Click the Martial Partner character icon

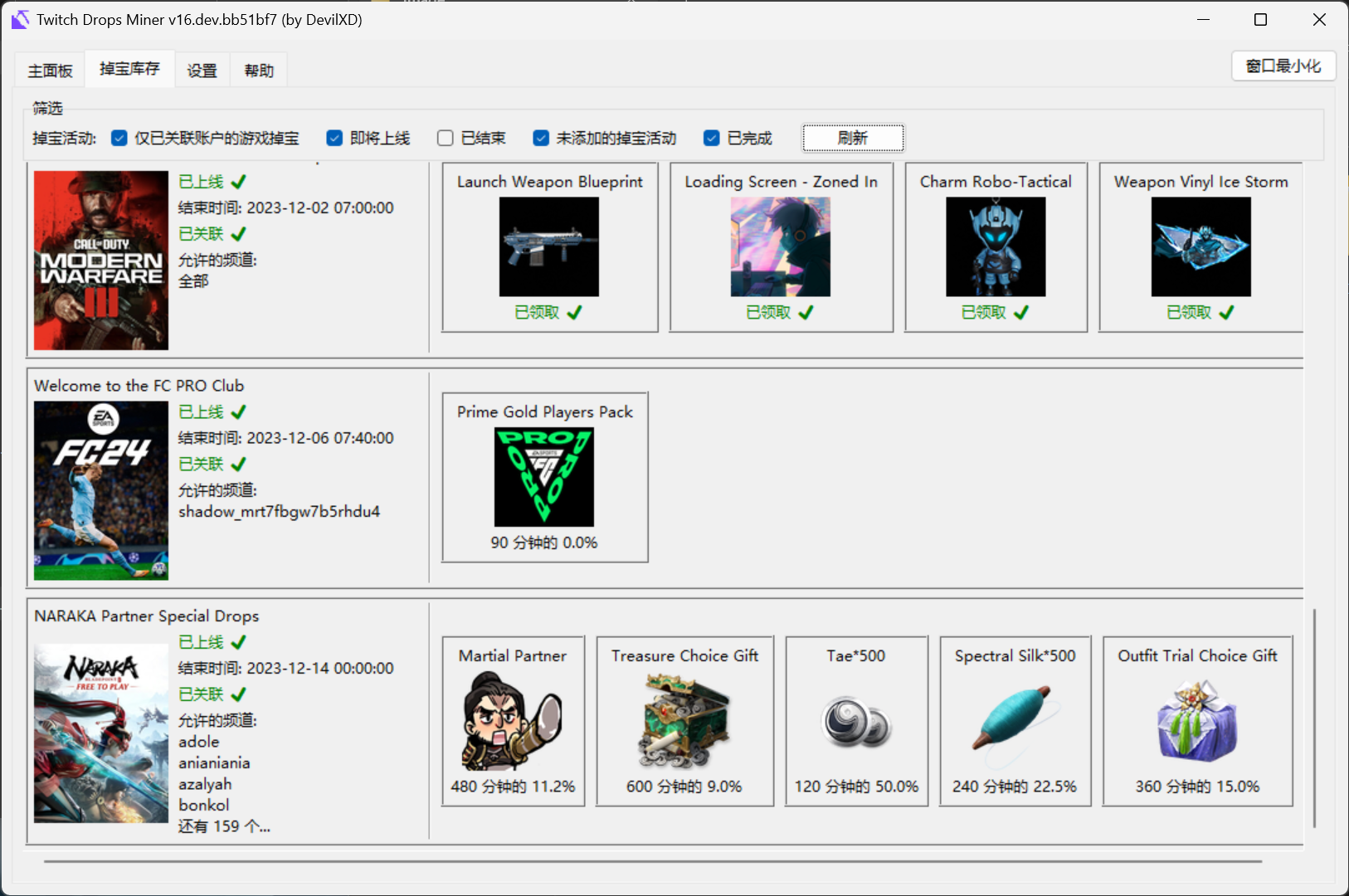point(513,721)
